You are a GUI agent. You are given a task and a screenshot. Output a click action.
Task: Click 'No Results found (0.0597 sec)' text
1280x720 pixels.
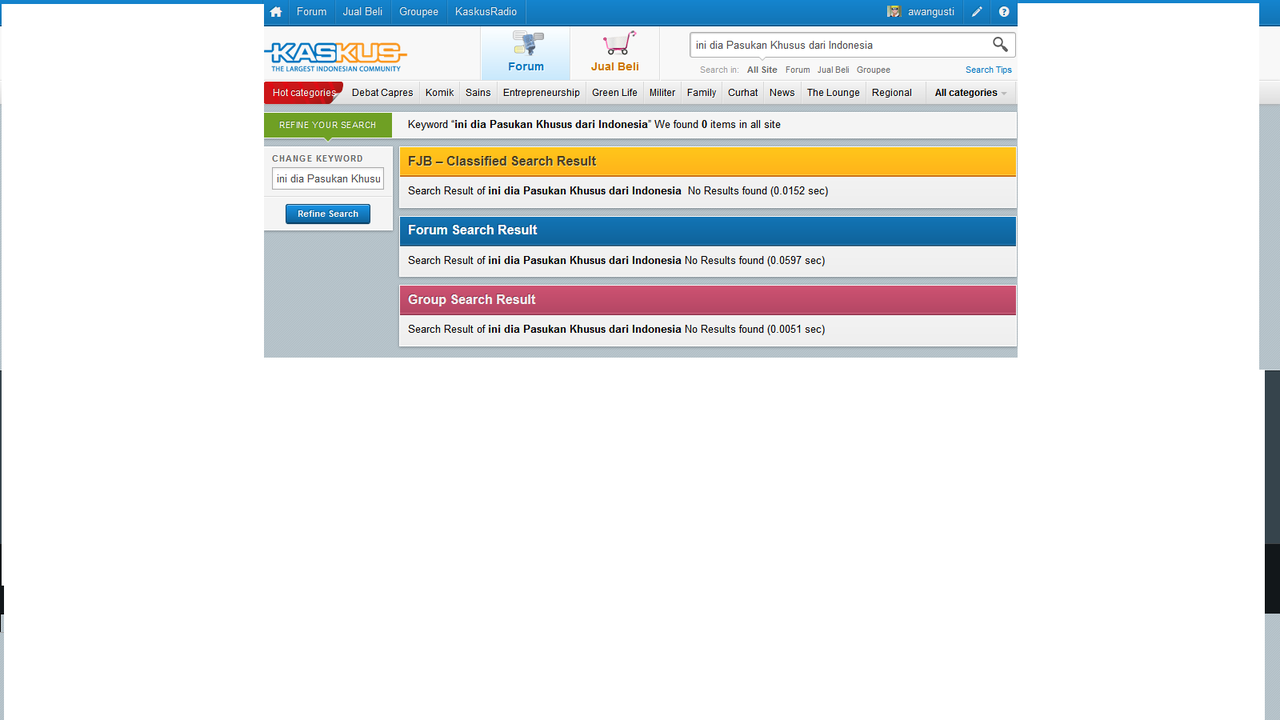755,261
